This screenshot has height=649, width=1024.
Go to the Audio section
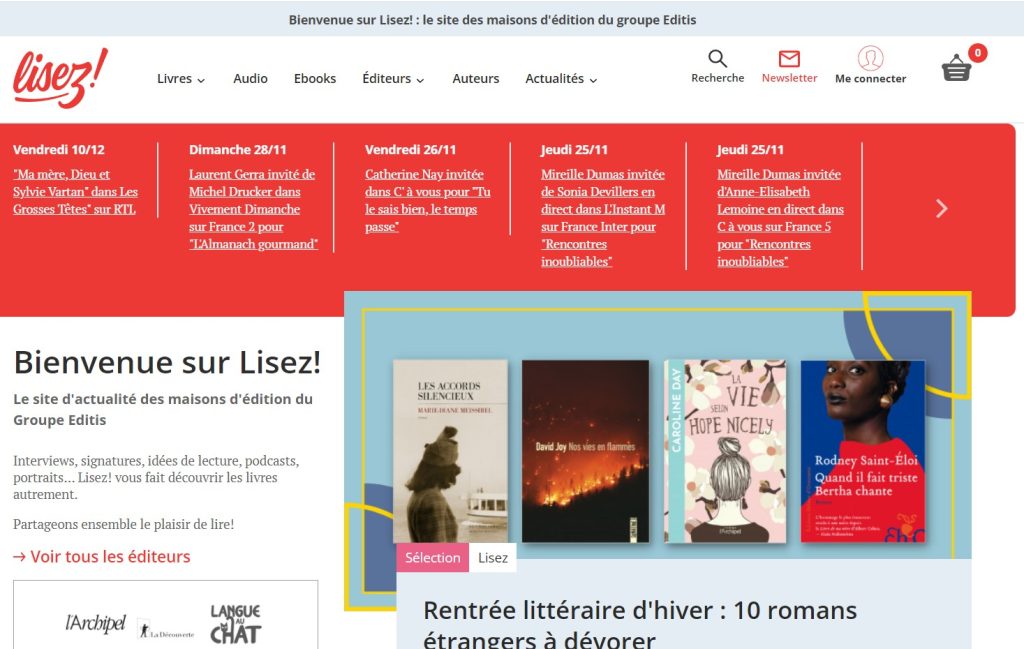pos(250,79)
